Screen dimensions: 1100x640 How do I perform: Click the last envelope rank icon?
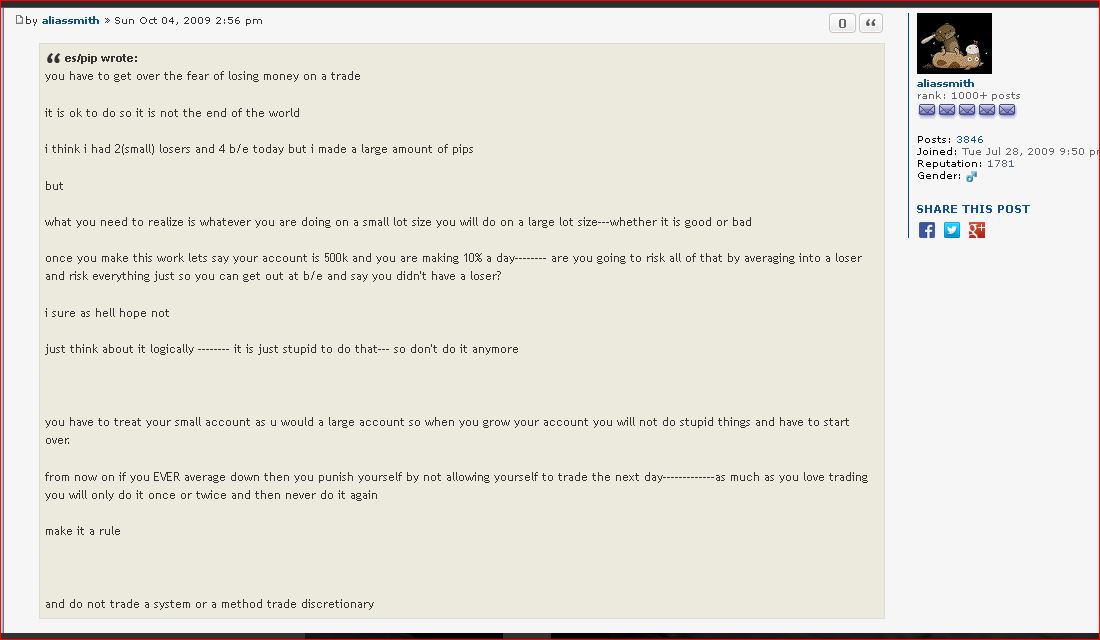1007,110
